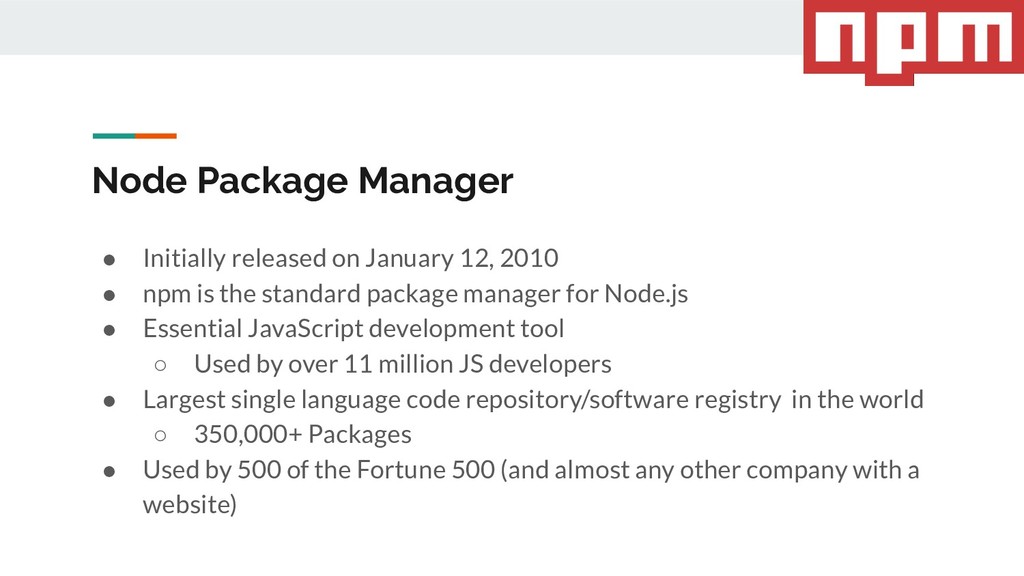Click the bullet dot beside Used by 500

(109, 472)
